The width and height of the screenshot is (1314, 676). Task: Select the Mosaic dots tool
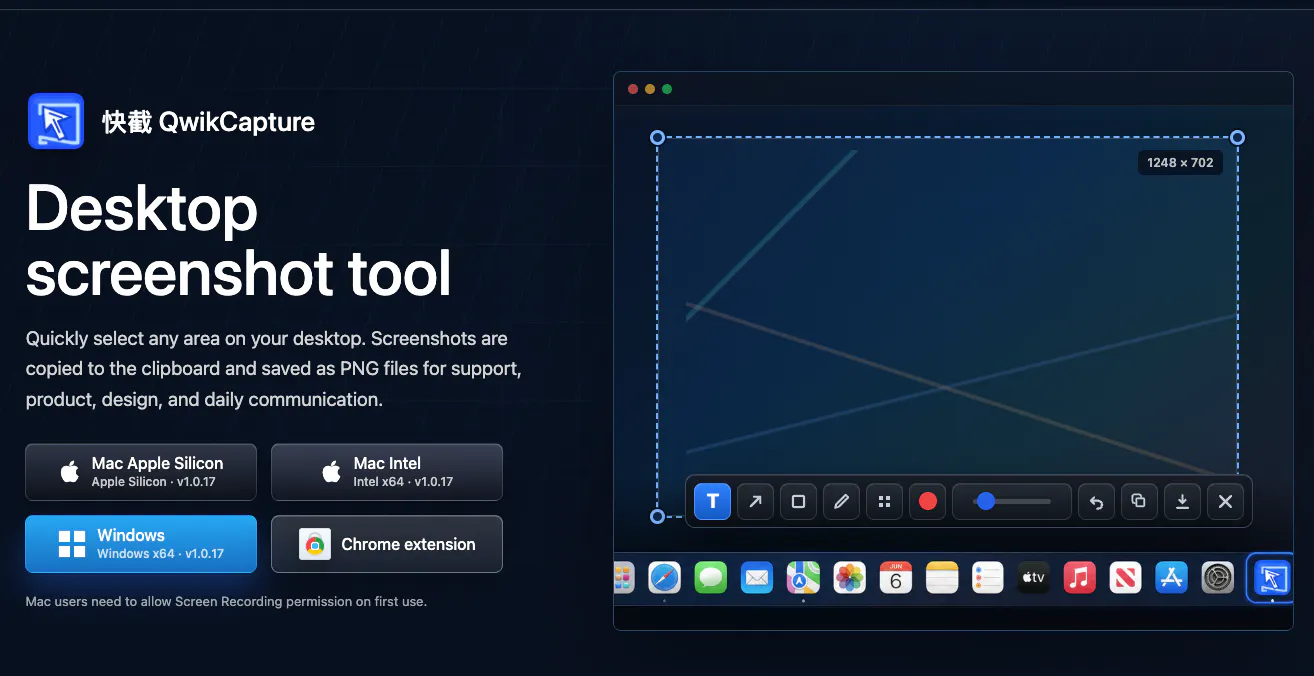(884, 501)
